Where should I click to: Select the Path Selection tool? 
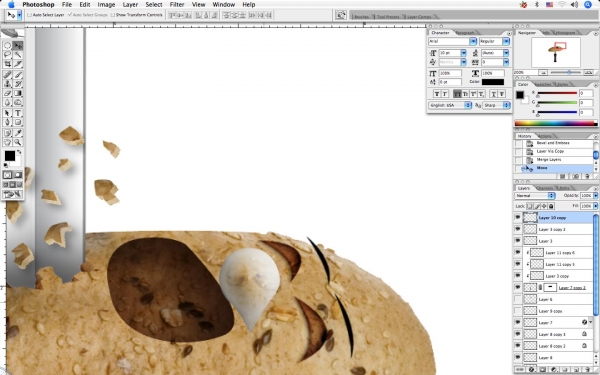[7, 113]
